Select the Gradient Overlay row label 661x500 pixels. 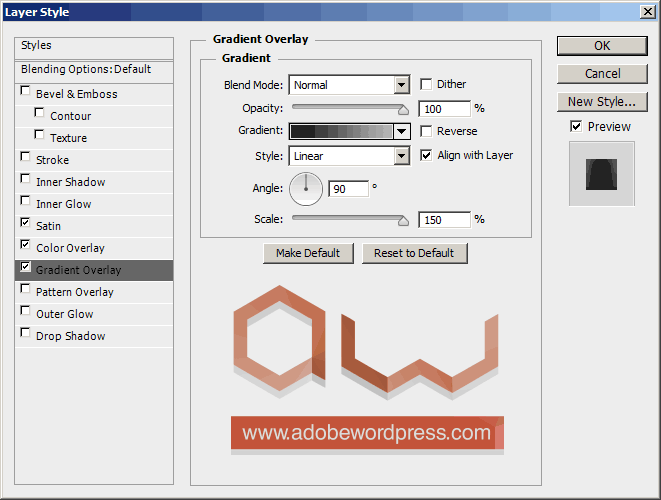[x=78, y=270]
